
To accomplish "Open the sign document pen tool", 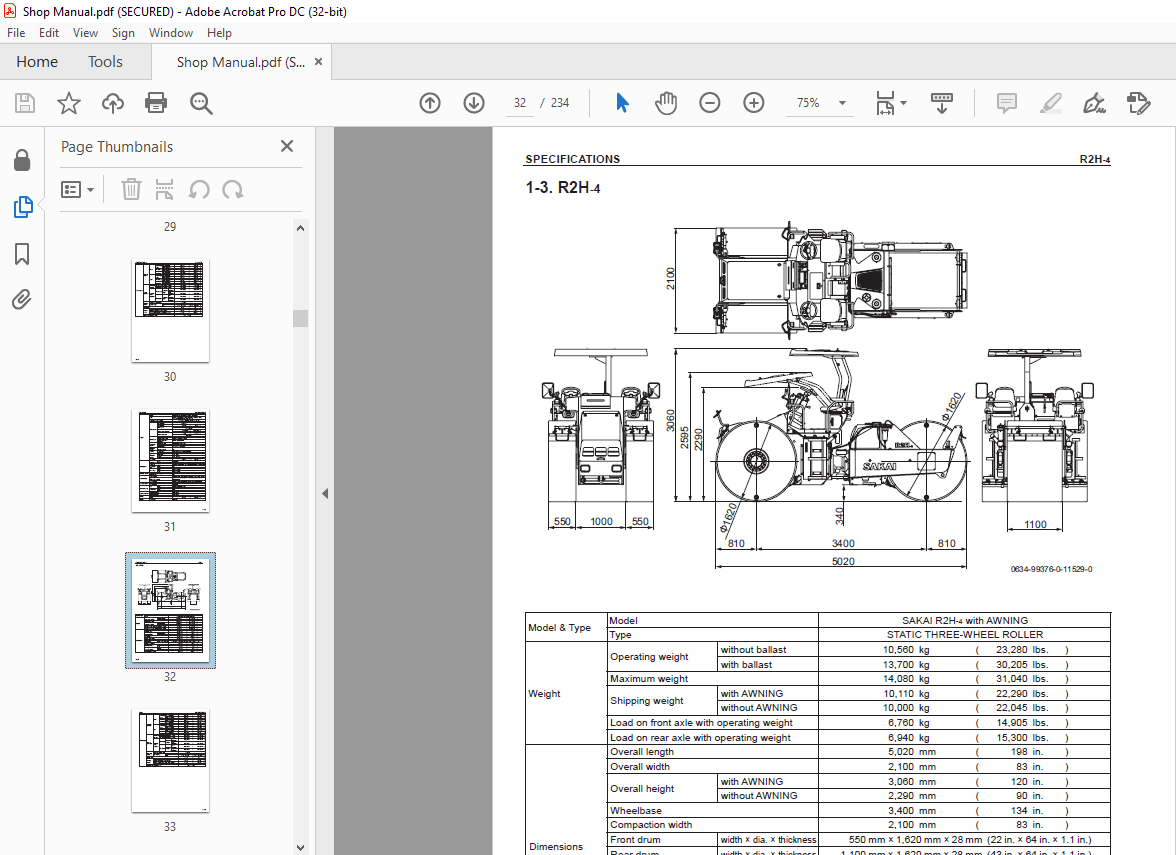I will pyautogui.click(x=1094, y=103).
